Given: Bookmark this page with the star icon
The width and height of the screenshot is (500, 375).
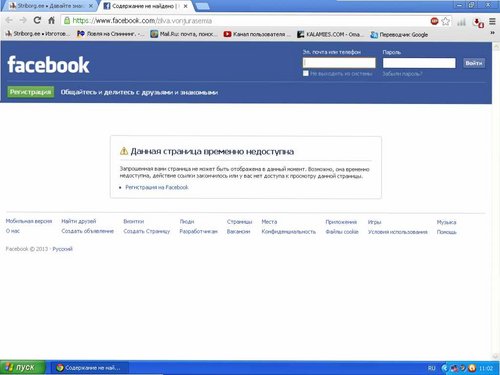Looking at the screenshot, I should click(445, 21).
